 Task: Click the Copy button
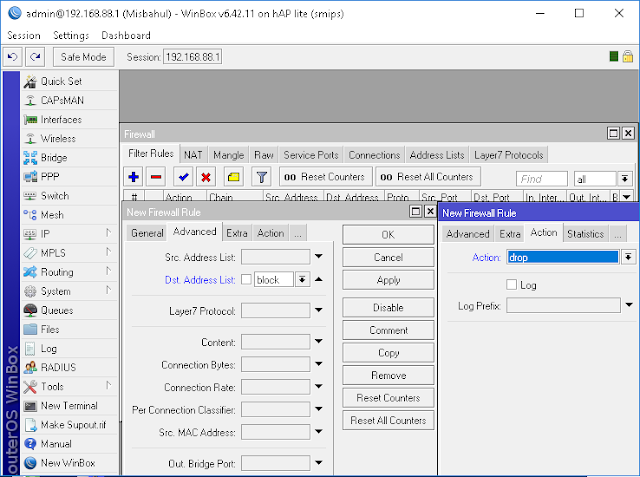[x=388, y=353]
